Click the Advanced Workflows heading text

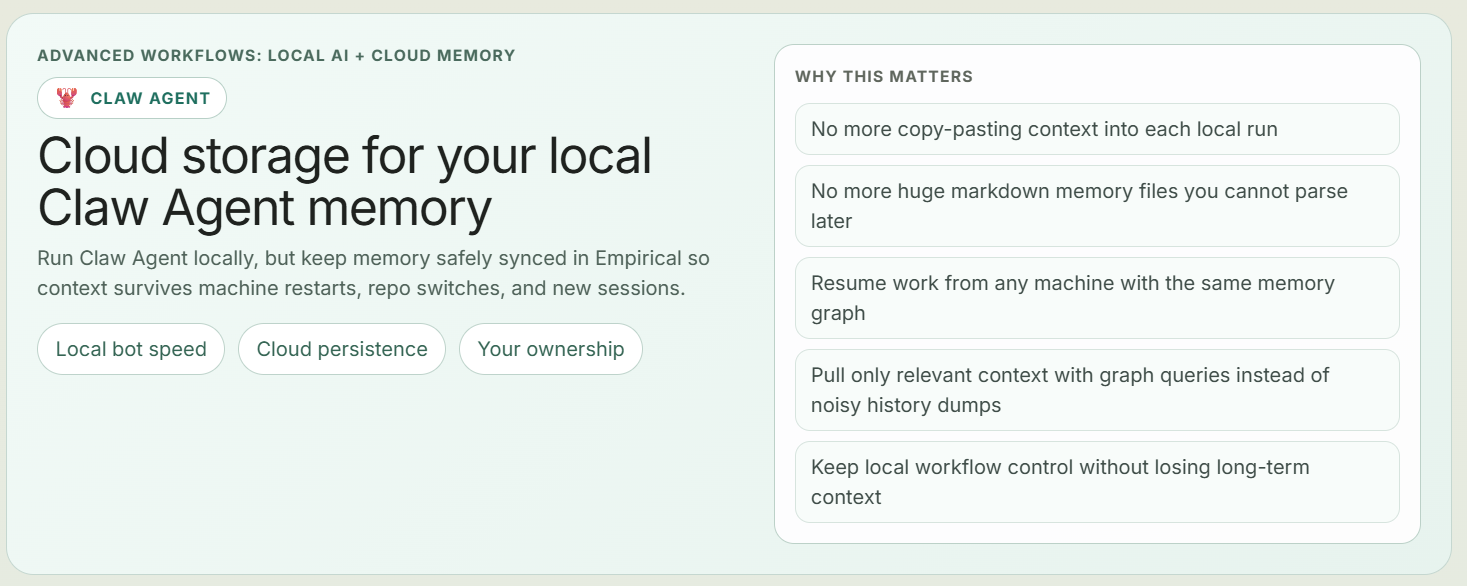[x=276, y=56]
